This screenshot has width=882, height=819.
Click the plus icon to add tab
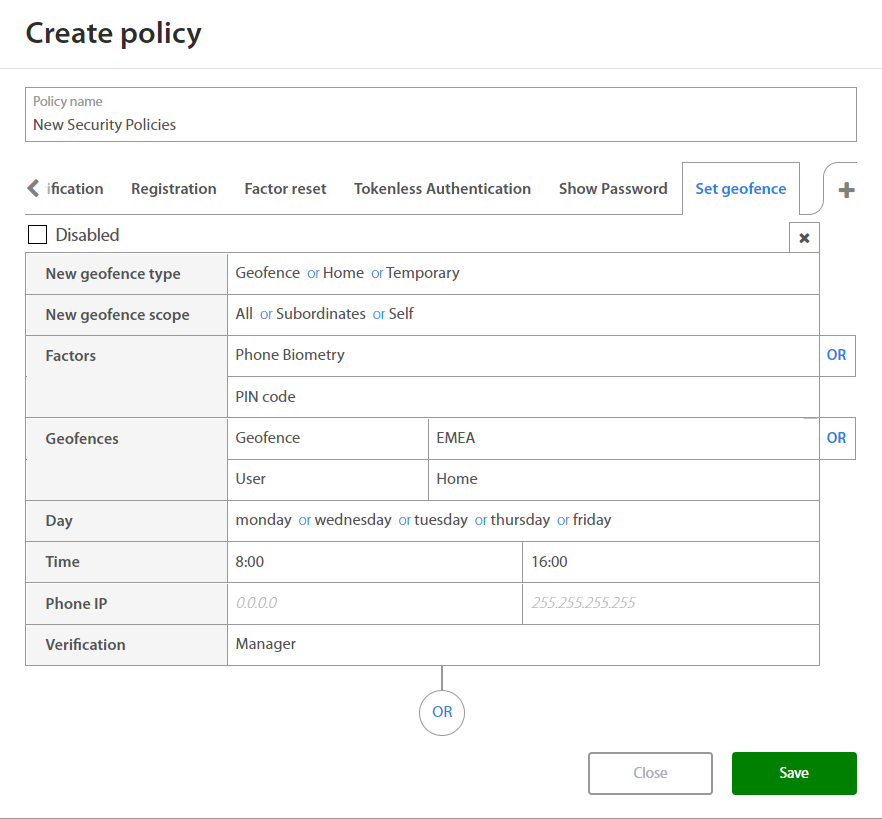pos(846,189)
